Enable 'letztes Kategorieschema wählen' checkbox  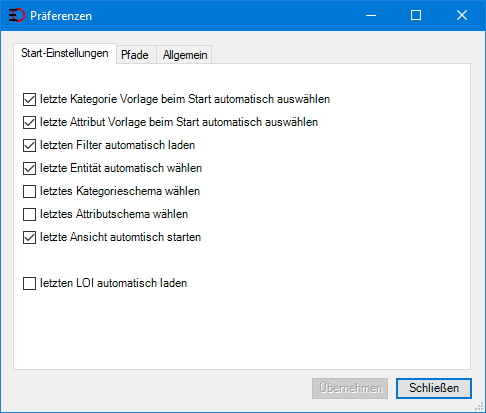pos(29,191)
